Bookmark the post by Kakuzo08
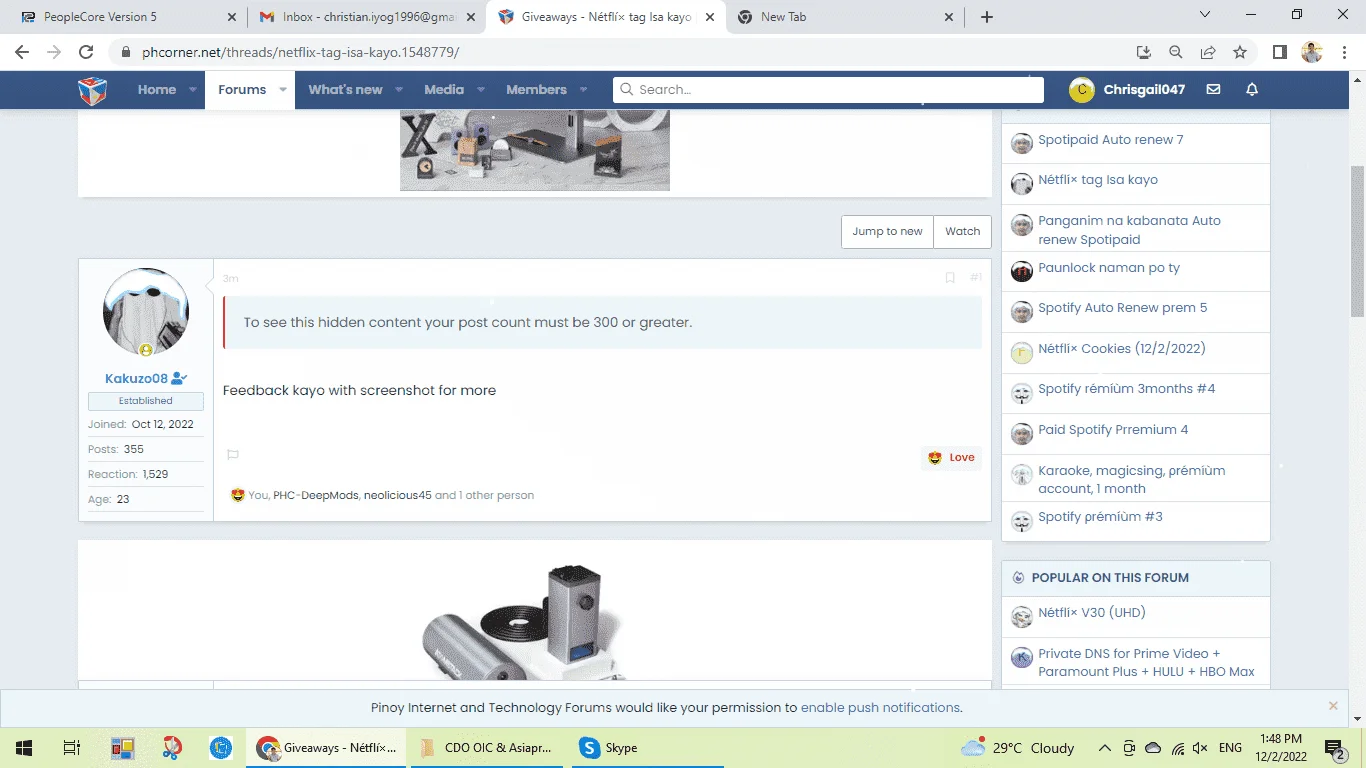1366x768 pixels. click(x=950, y=278)
